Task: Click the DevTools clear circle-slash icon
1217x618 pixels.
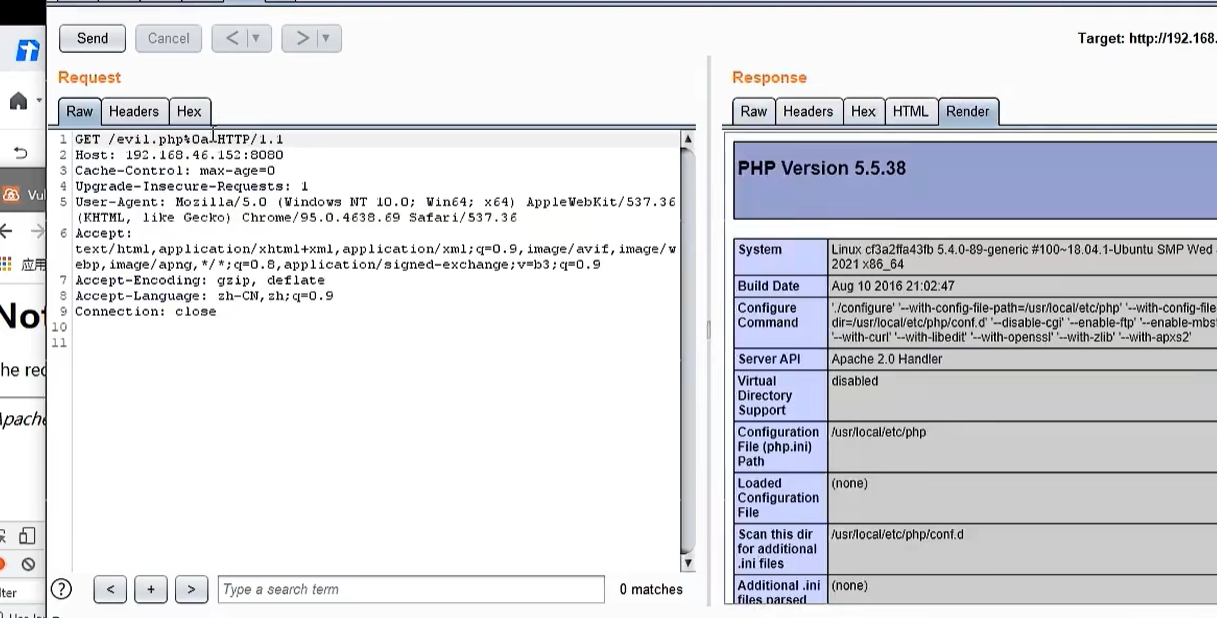Action: (28, 564)
